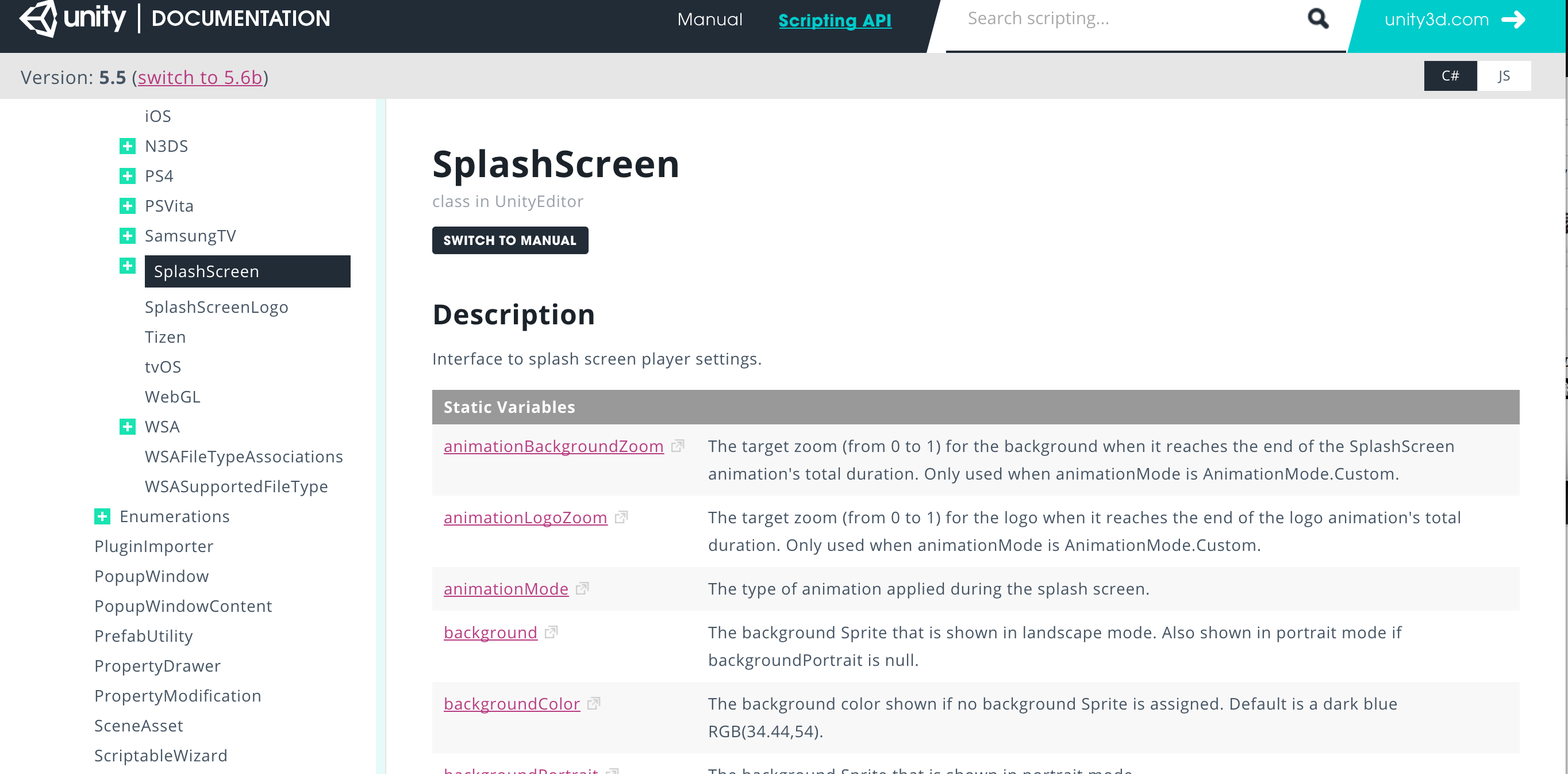Select the highlighted SplashScreen sidebar item

pos(247,271)
